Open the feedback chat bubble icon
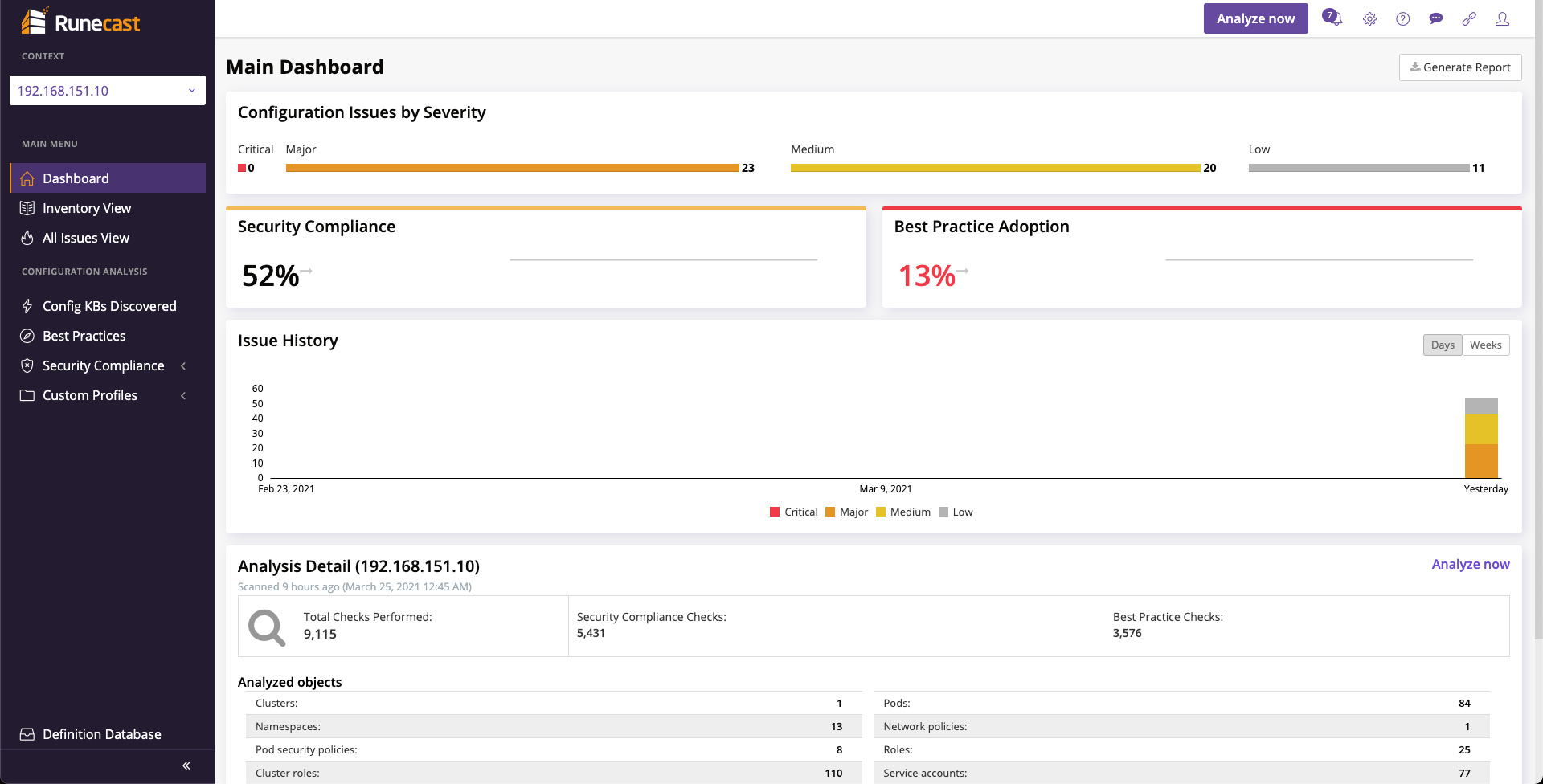Image resolution: width=1543 pixels, height=784 pixels. (1436, 18)
